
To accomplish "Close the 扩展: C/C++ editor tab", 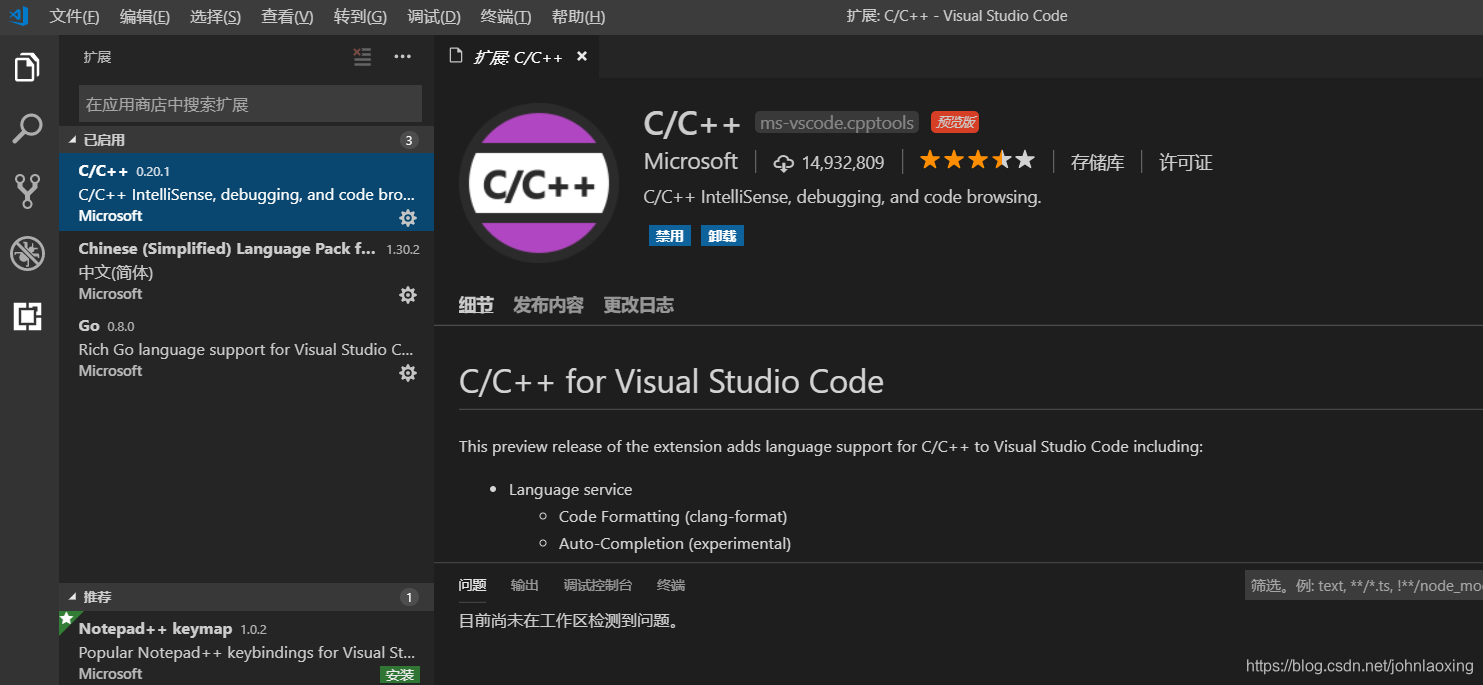I will coord(582,57).
